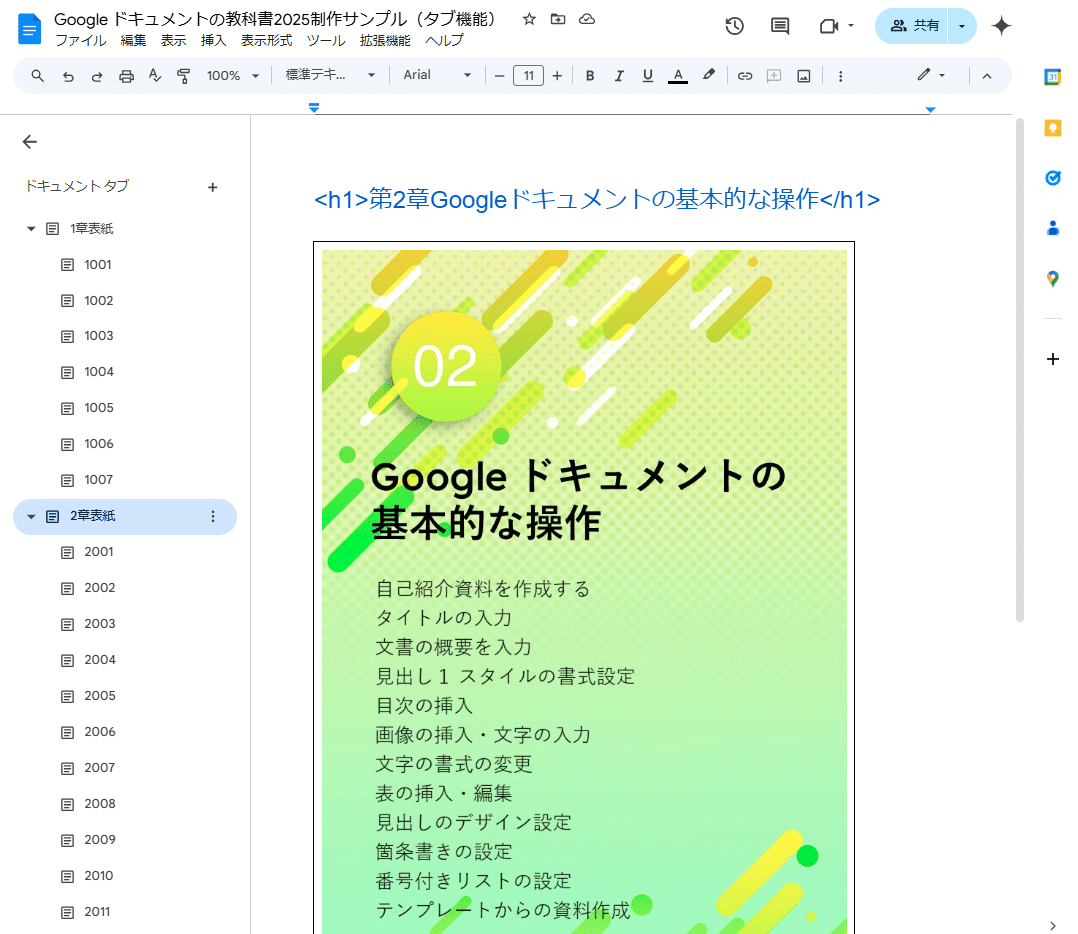This screenshot has width=1078, height=934.
Task: Collapse the 2章表紙 tab group
Action: tap(31, 516)
